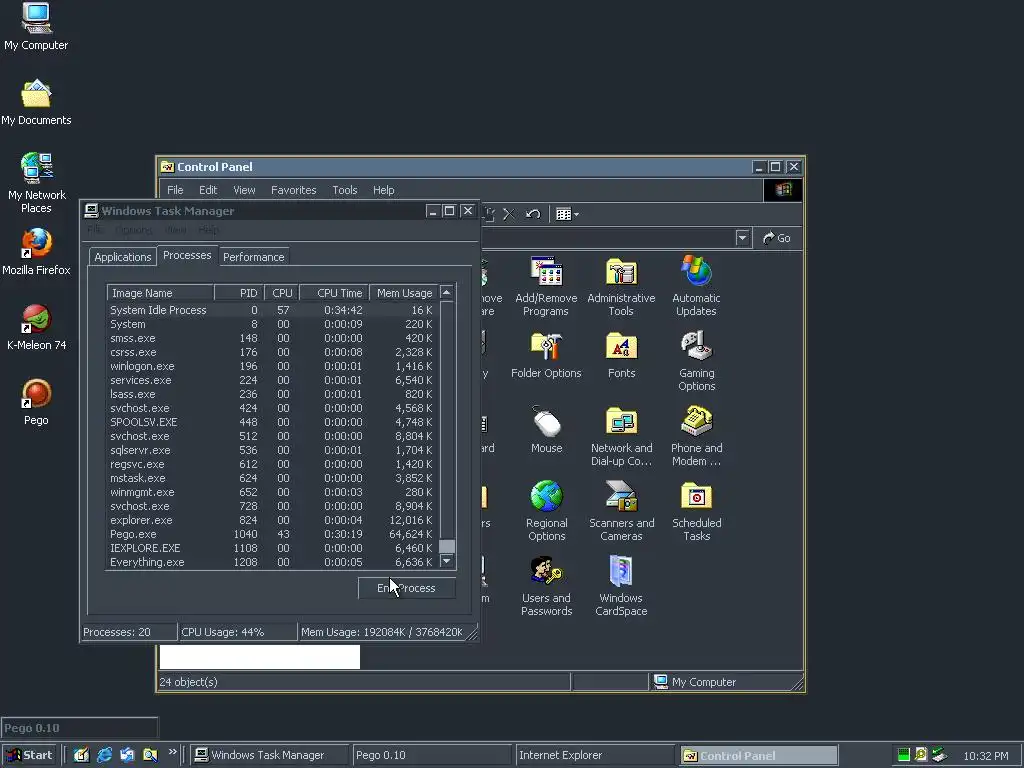The height and width of the screenshot is (768, 1024).
Task: Sort processes by PID column header
Action: (x=239, y=293)
